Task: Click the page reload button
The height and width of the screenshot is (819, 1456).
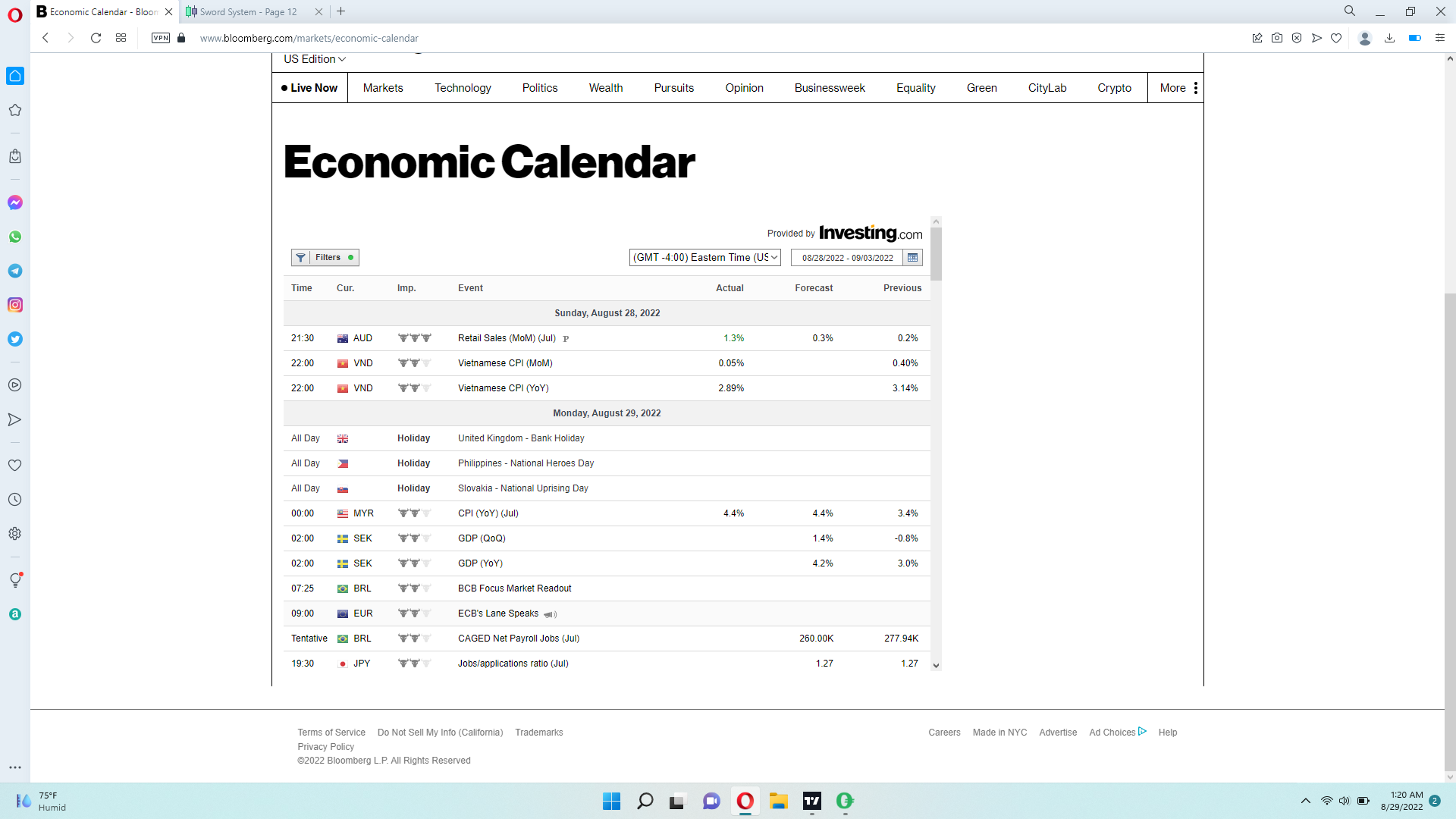Action: [x=96, y=38]
